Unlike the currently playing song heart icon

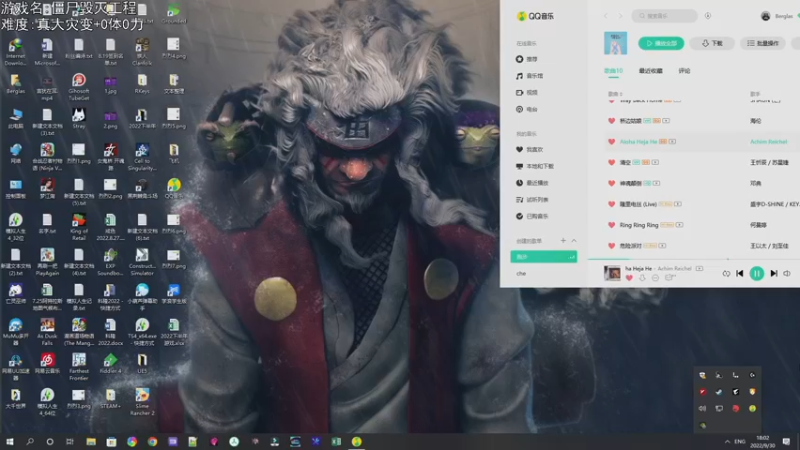629,278
